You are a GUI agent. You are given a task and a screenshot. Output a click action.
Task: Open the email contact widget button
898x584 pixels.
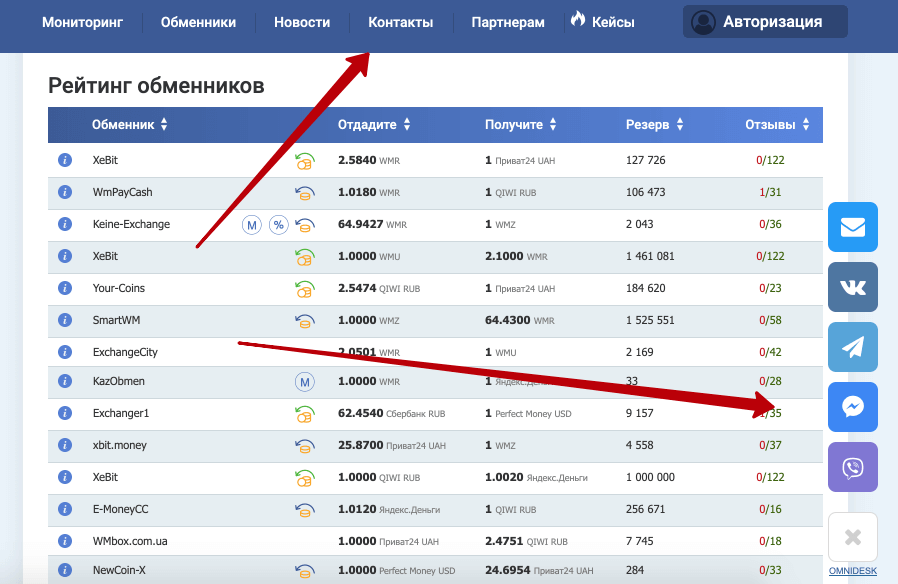(x=853, y=227)
